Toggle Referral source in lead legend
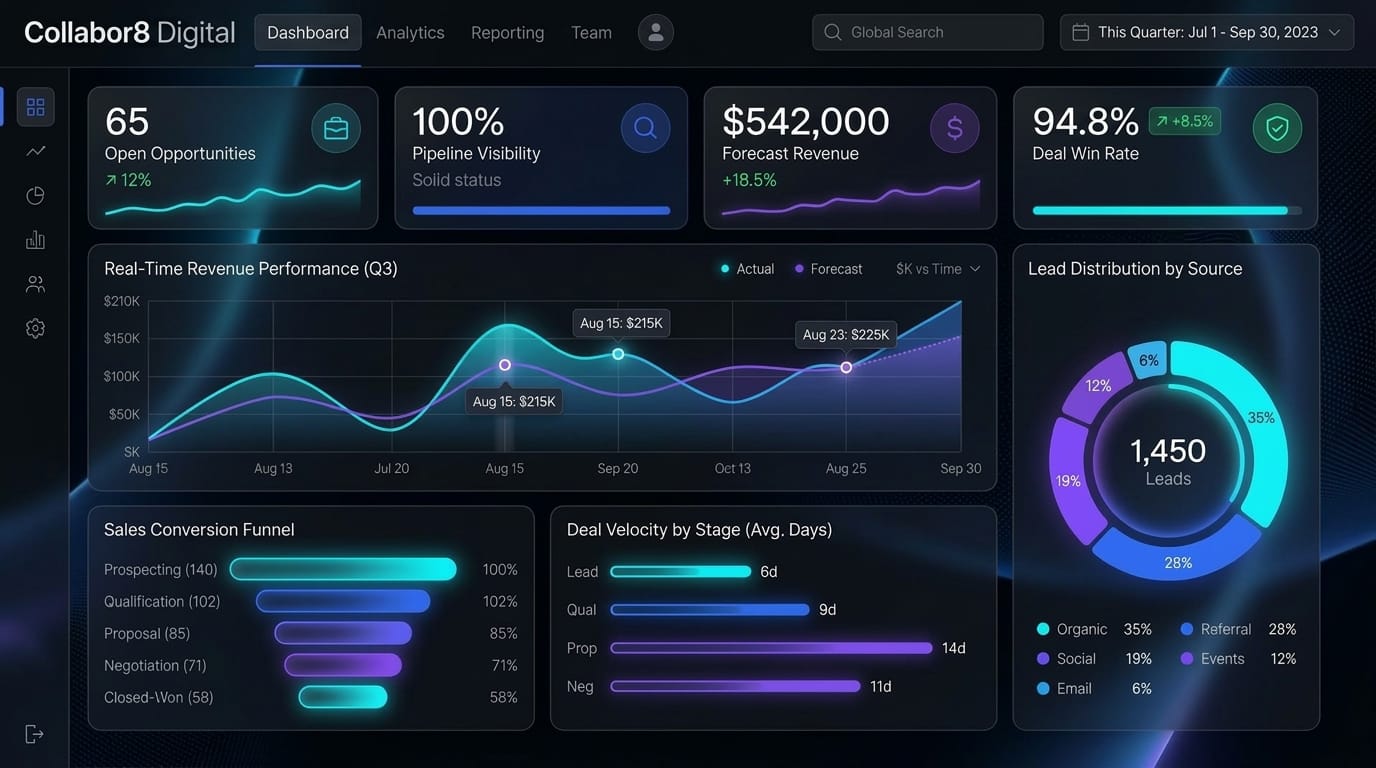1376x768 pixels. 1238,629
